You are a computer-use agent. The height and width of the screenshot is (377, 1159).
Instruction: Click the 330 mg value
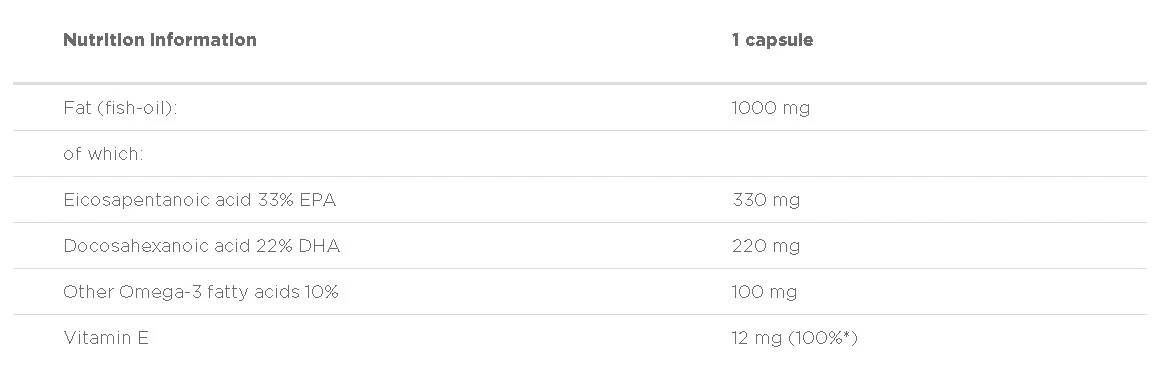(x=766, y=200)
